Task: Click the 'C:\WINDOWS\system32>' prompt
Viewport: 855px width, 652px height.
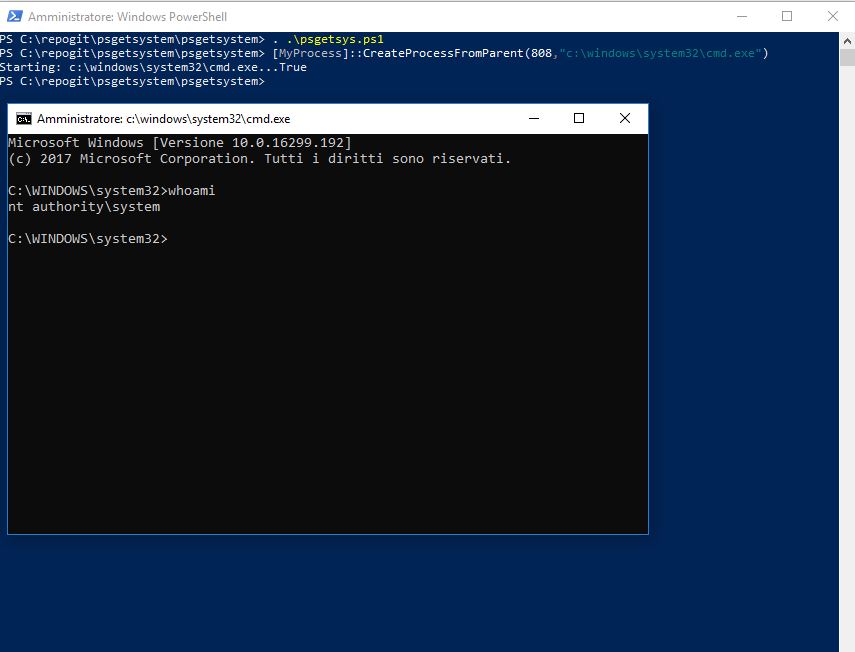Action: point(87,238)
